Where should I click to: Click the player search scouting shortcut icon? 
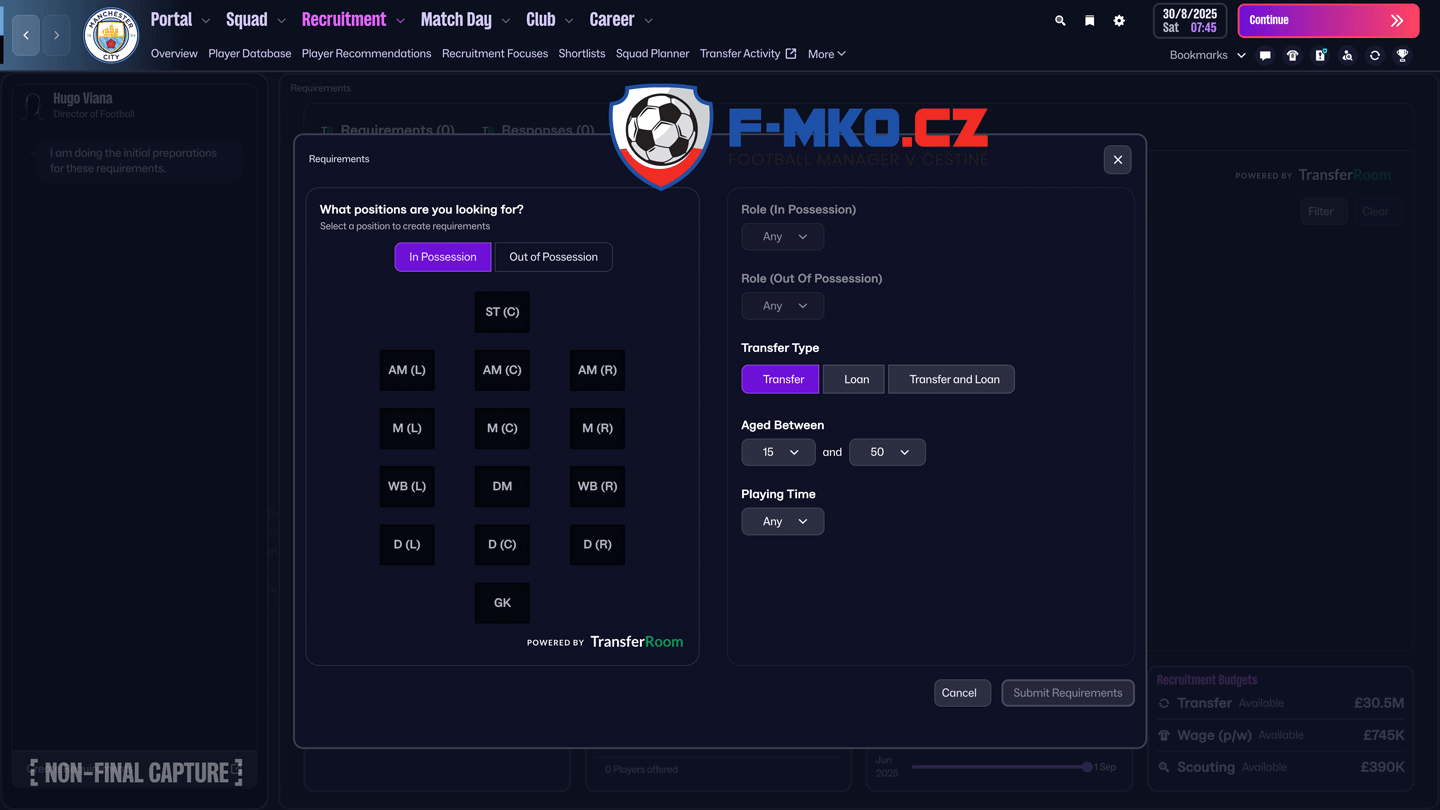pyautogui.click(x=1347, y=56)
